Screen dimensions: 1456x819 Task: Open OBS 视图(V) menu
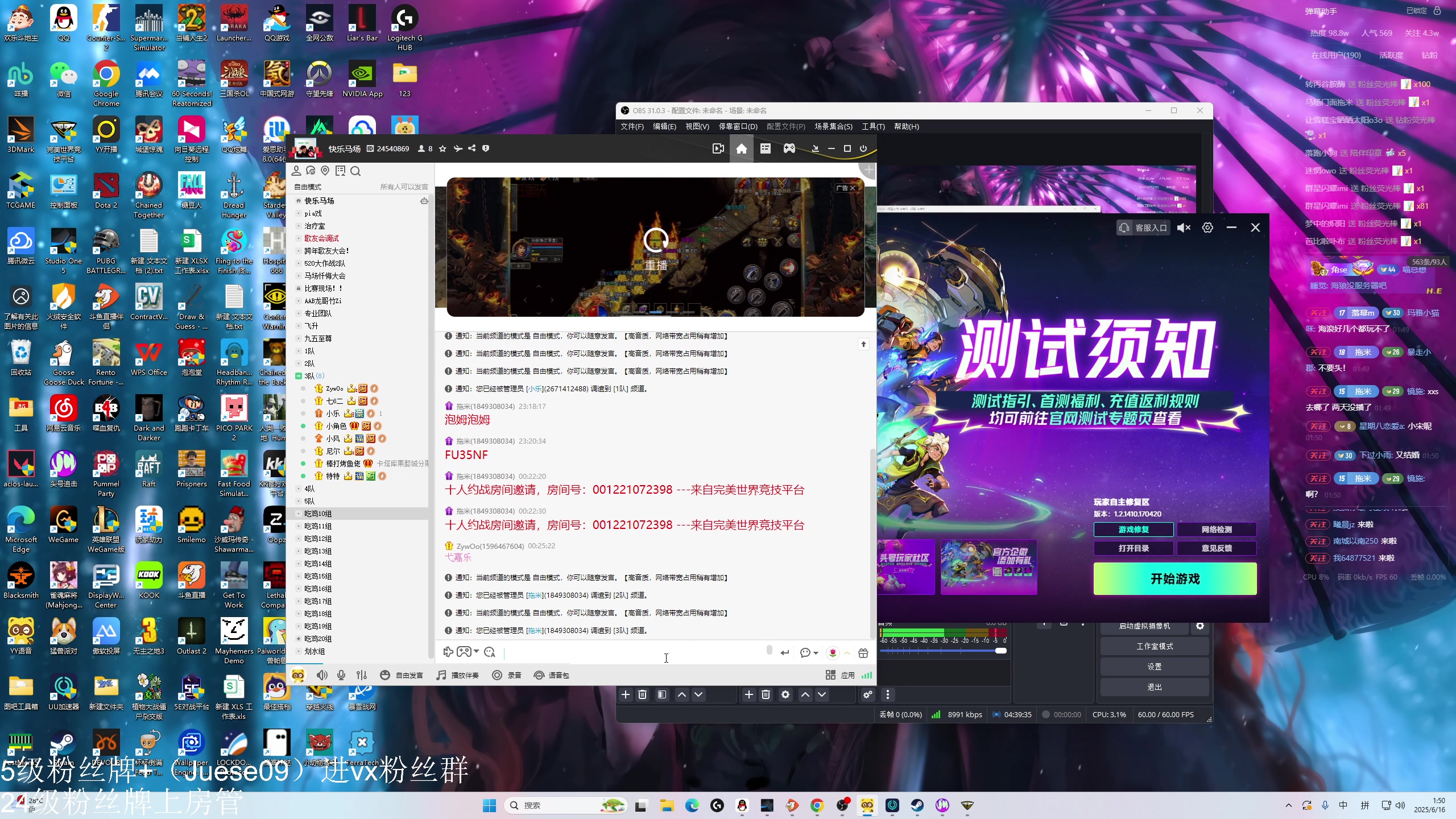(x=697, y=126)
